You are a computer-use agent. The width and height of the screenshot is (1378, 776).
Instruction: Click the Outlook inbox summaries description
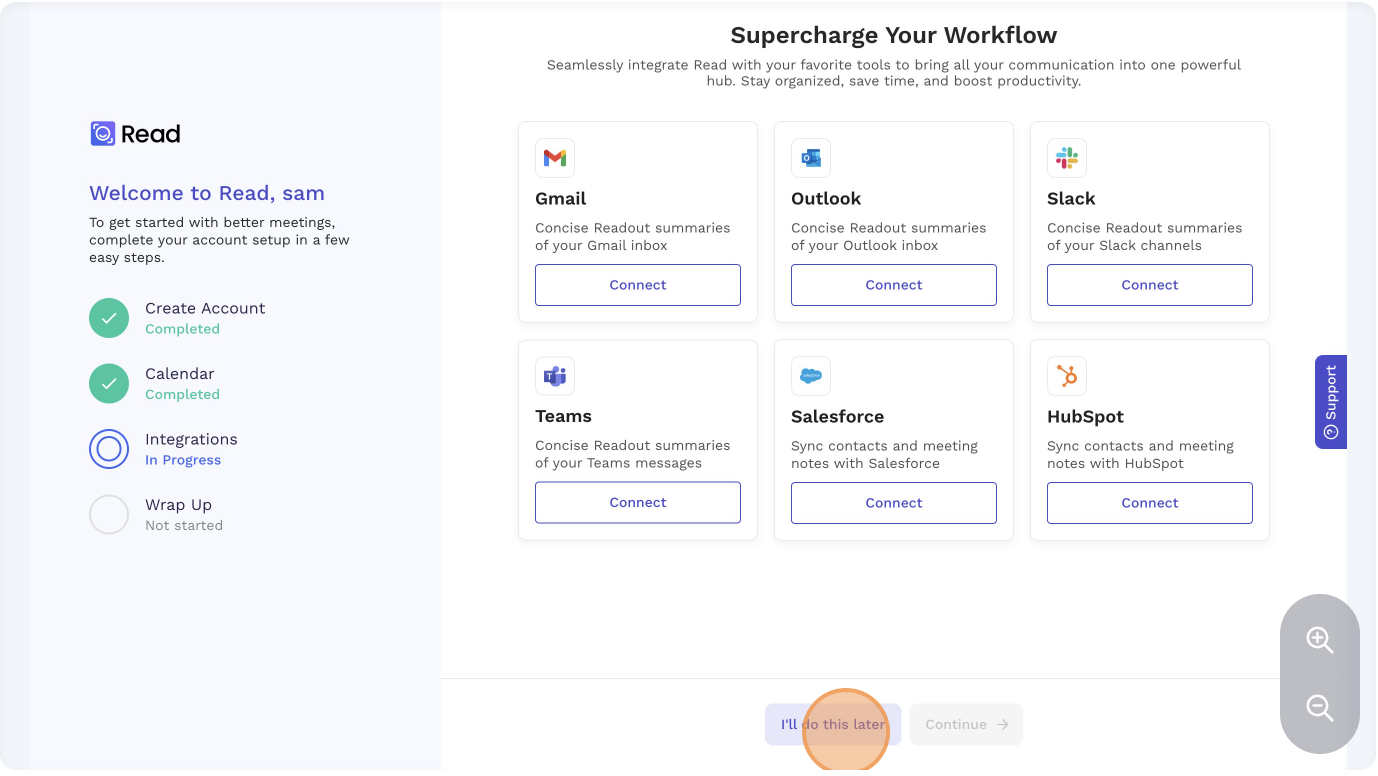point(889,236)
